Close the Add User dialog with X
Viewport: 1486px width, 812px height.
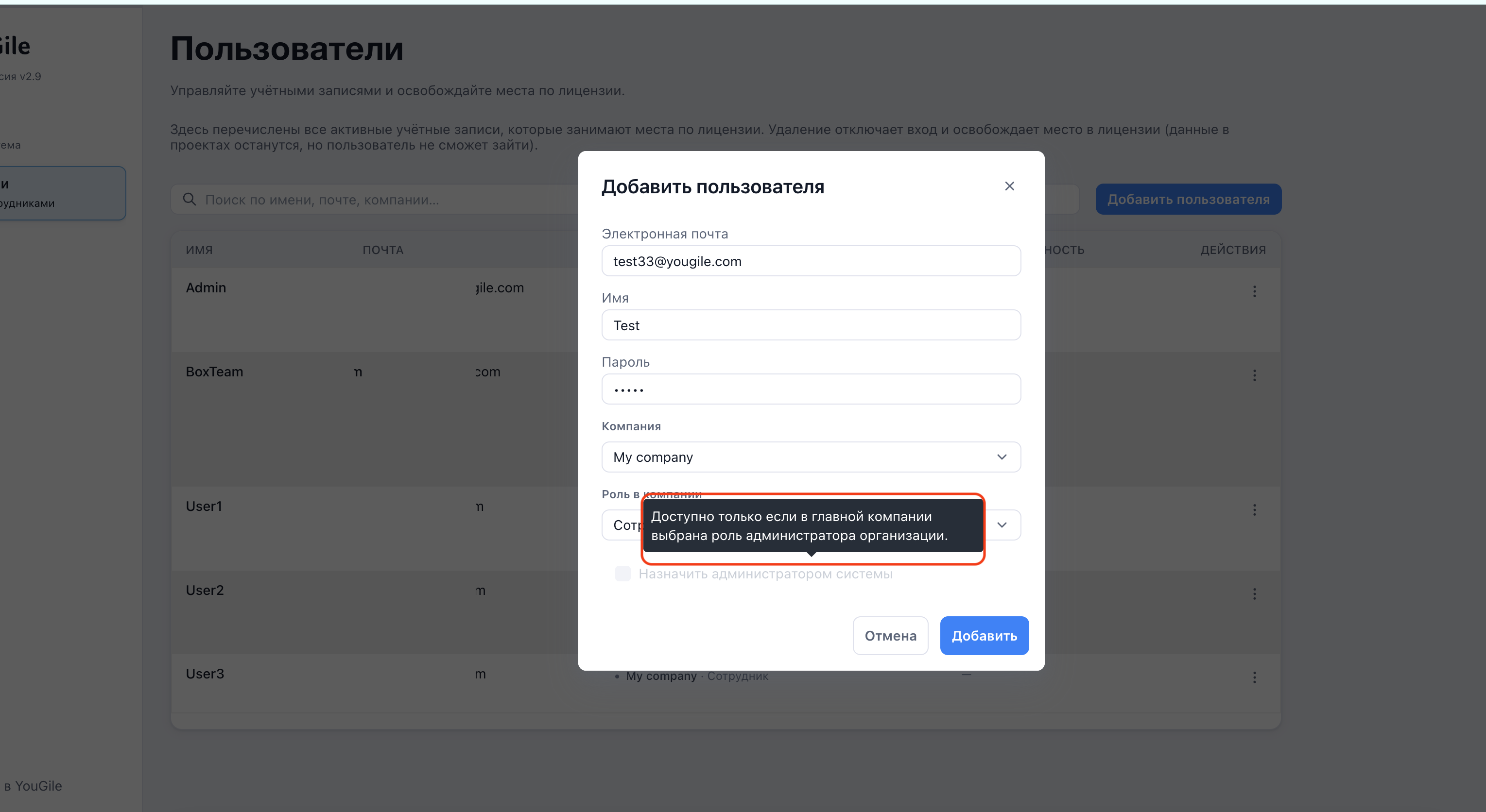tap(1009, 186)
